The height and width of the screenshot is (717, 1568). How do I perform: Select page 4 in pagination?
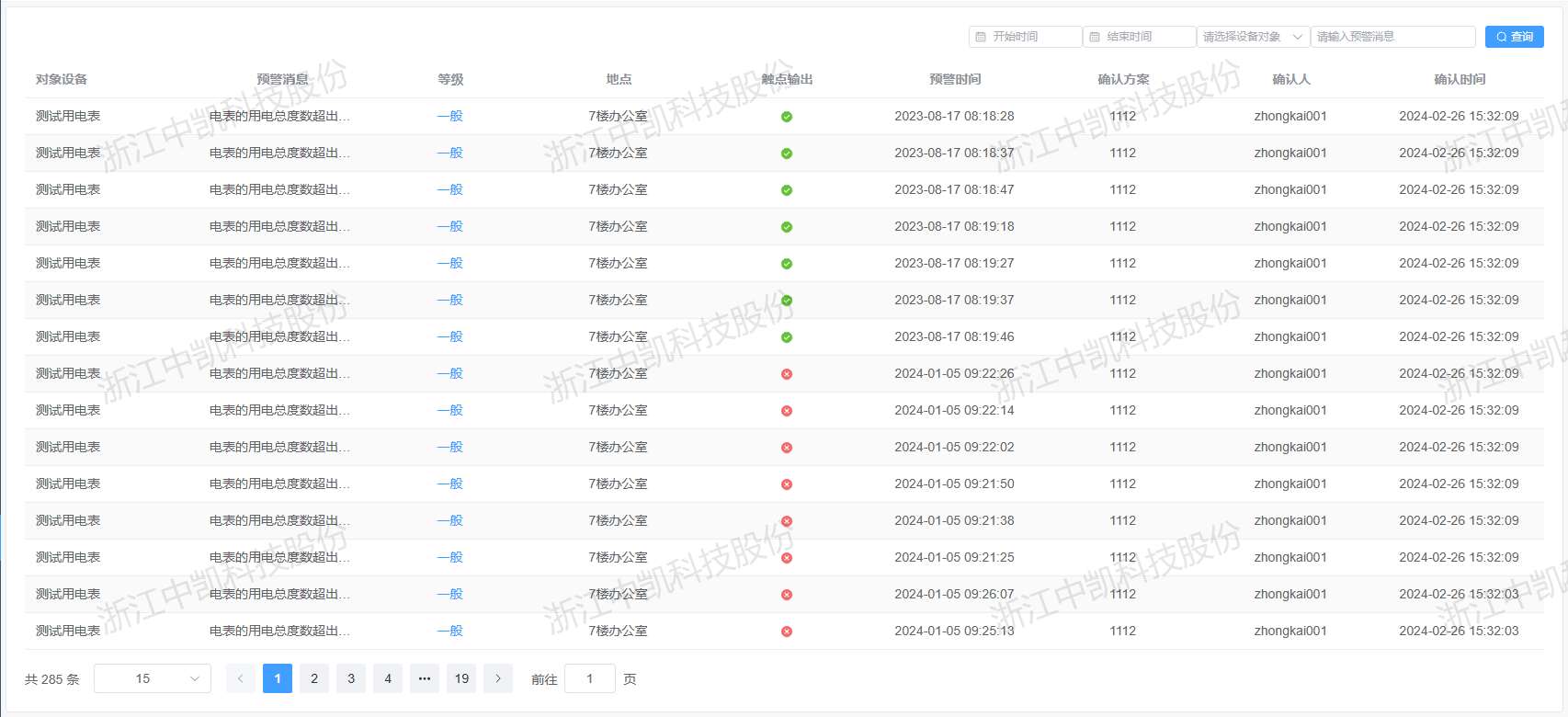[x=388, y=678]
